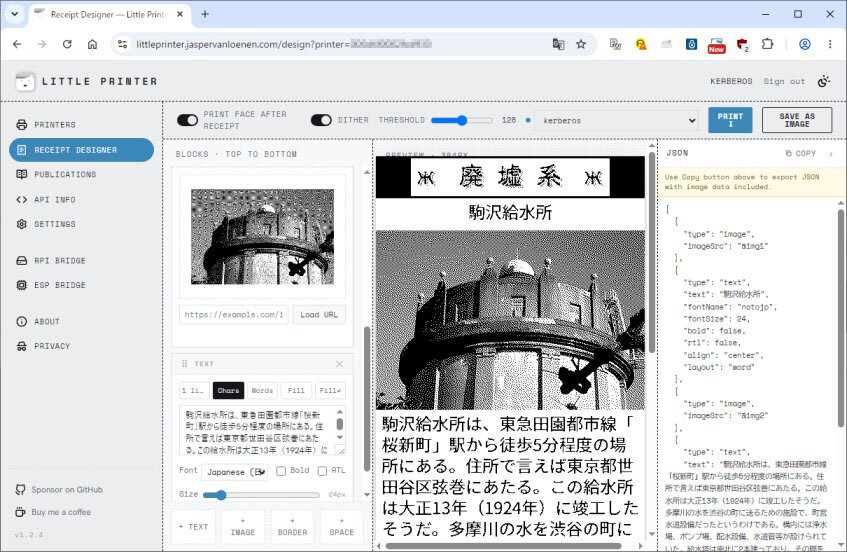Image resolution: width=847 pixels, height=552 pixels.
Task: Click the red shield extension icon
Action: 742,45
